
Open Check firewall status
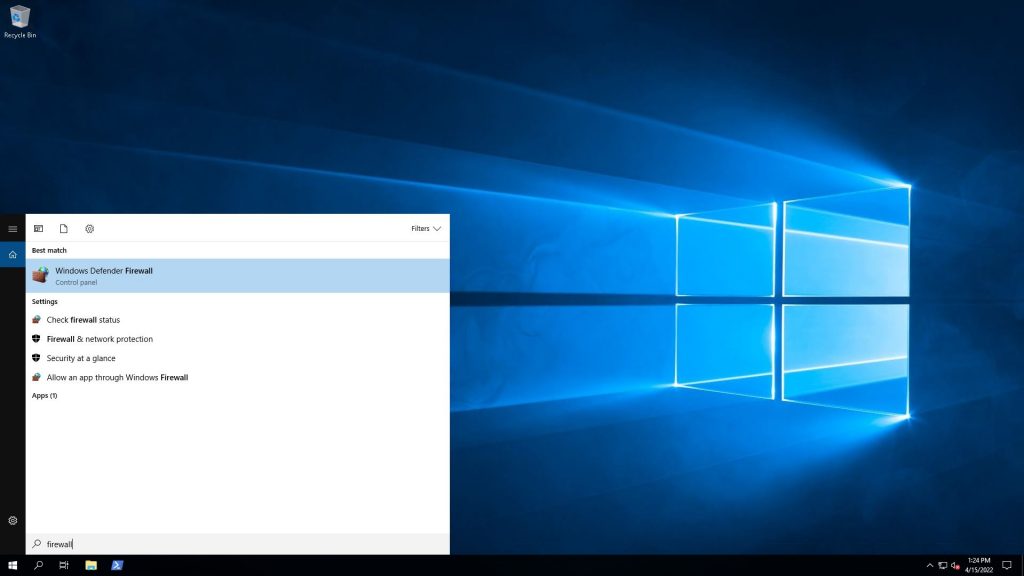click(x=84, y=319)
